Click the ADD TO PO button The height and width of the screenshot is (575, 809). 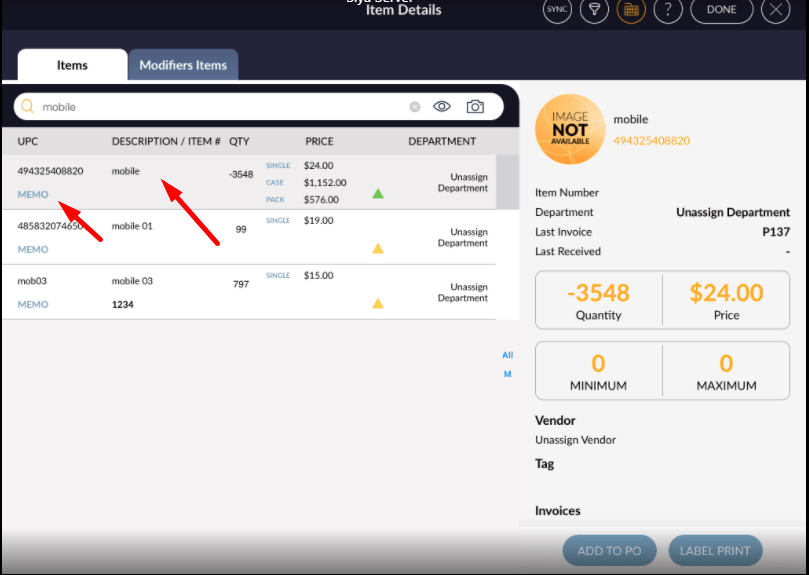(609, 550)
